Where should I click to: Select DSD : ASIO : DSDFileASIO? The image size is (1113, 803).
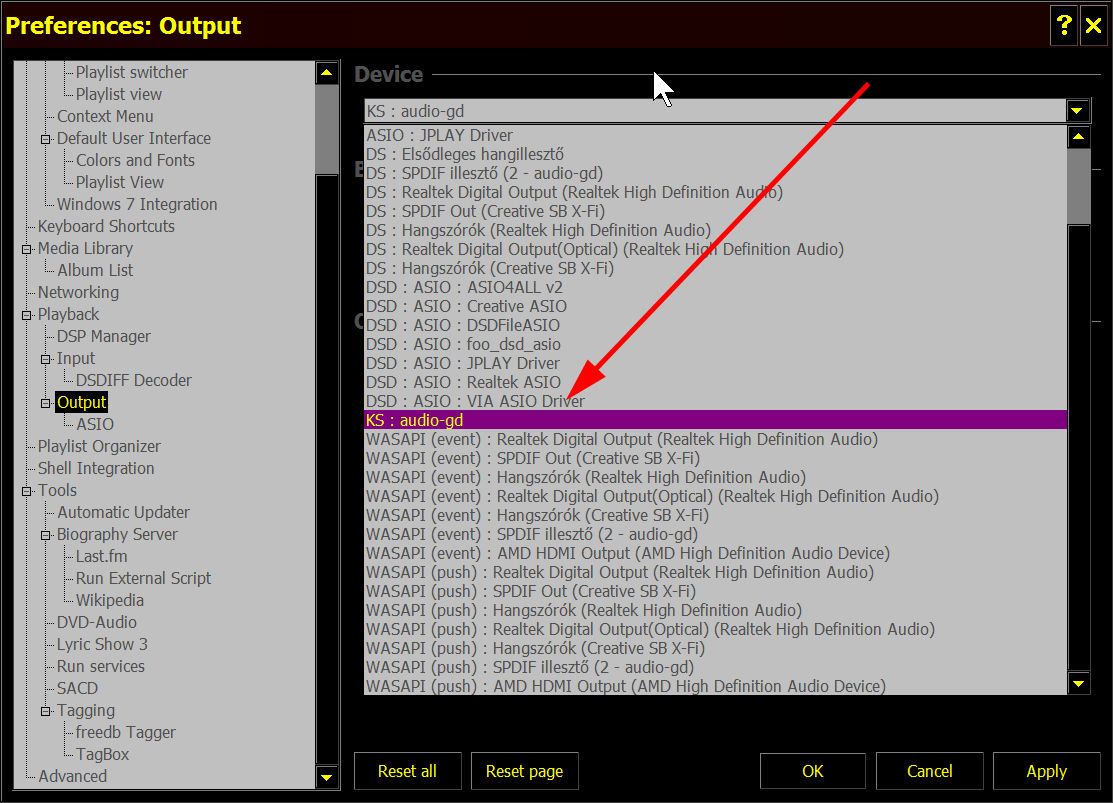tap(716, 326)
